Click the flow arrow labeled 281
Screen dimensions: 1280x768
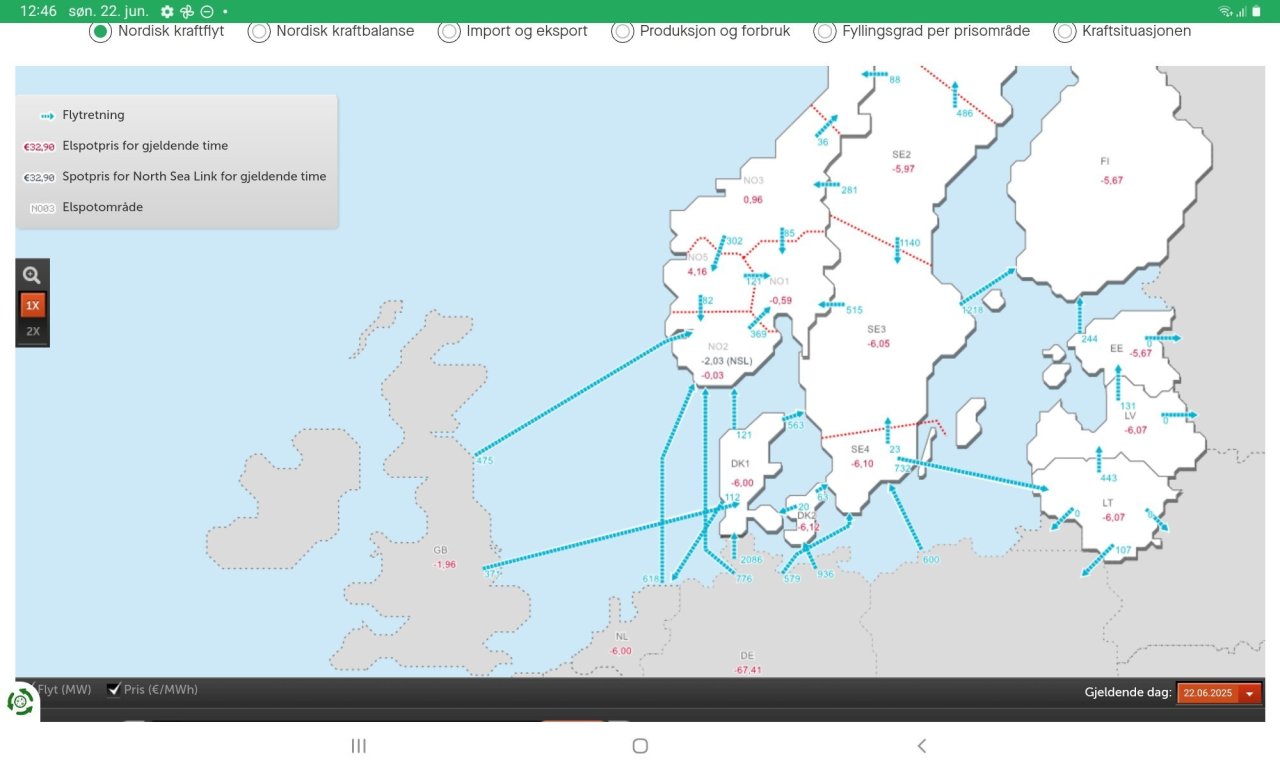click(x=827, y=185)
